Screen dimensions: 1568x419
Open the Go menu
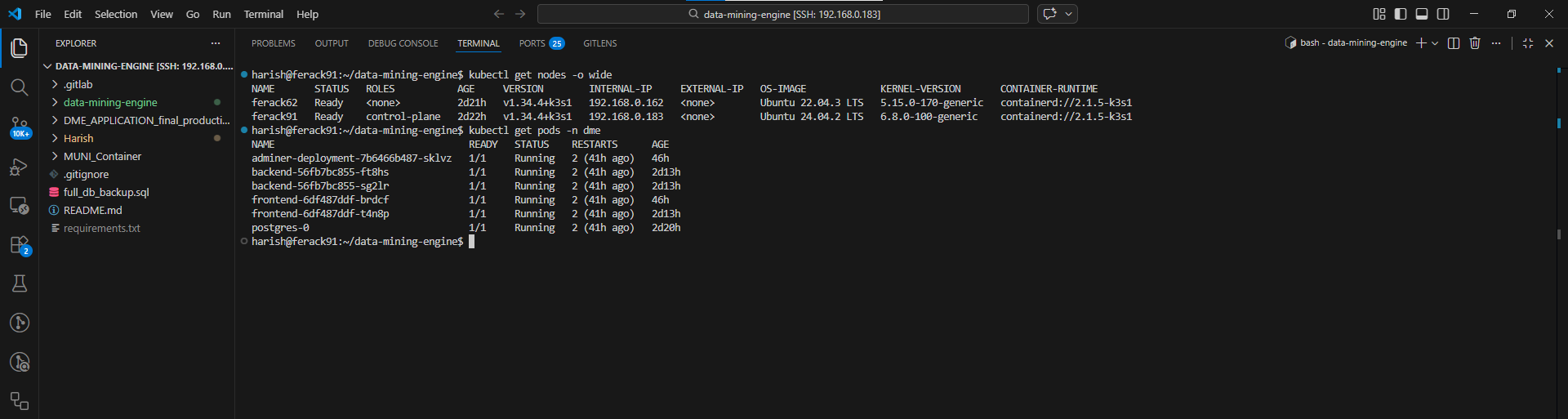tap(193, 14)
